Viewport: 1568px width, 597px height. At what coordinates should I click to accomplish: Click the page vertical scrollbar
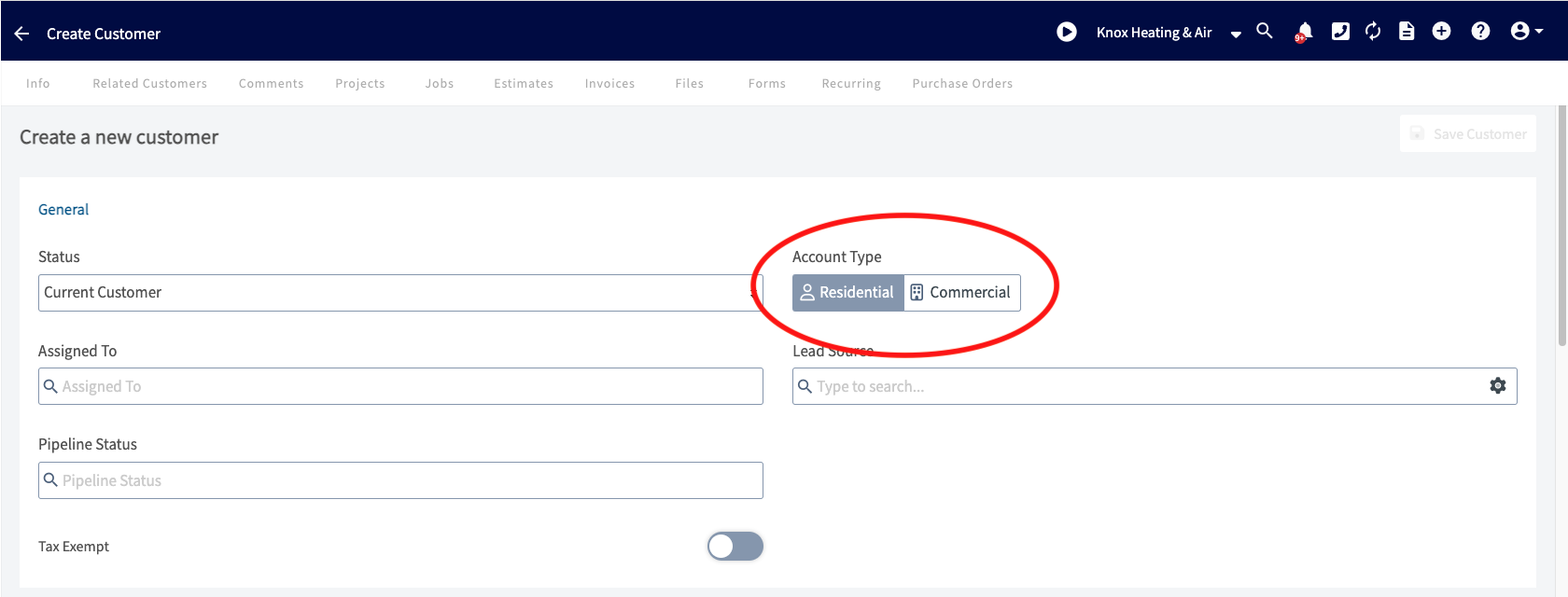pyautogui.click(x=1561, y=227)
